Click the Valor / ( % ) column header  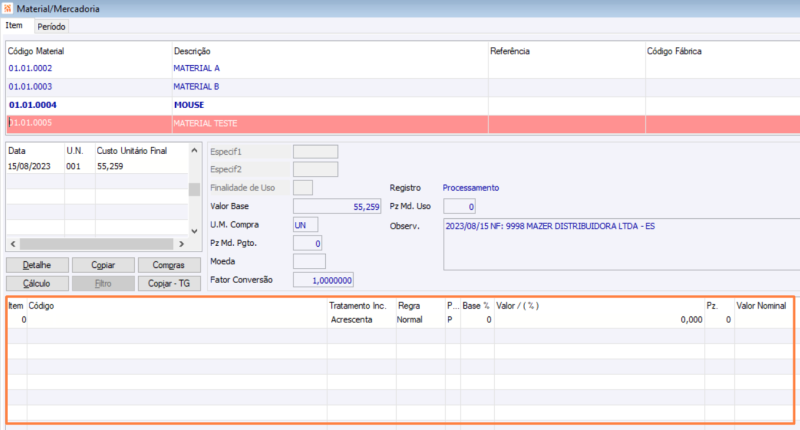coord(517,306)
